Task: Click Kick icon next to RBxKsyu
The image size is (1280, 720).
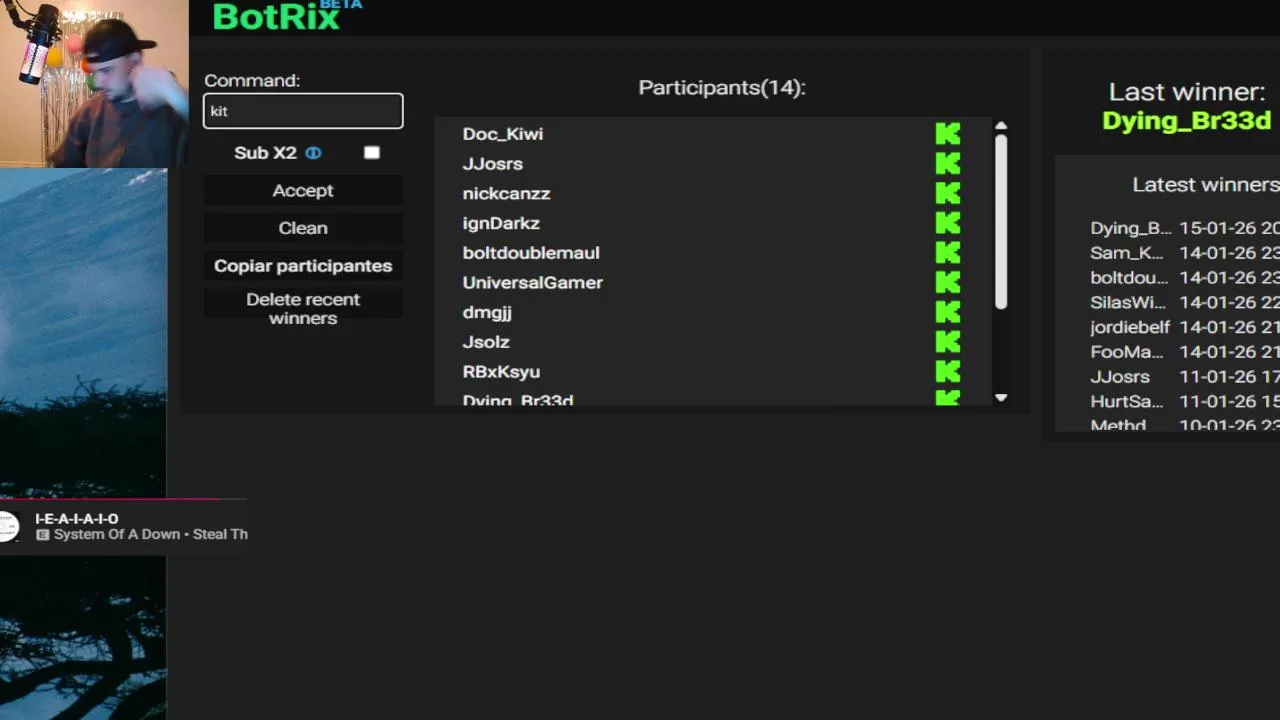Action: click(x=948, y=371)
